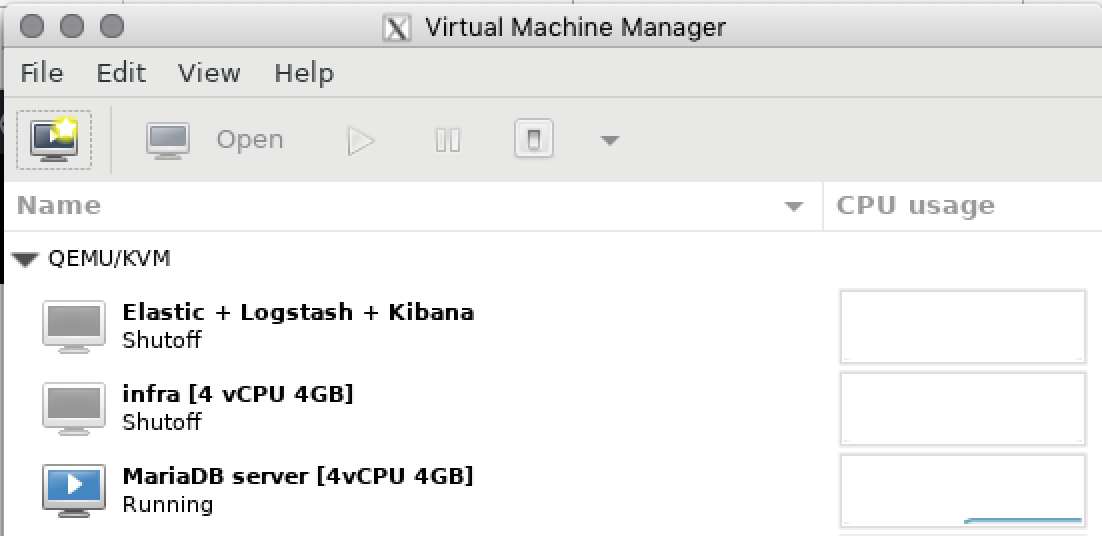
Task: Click the Shut Down power icon
Action: click(x=534, y=139)
